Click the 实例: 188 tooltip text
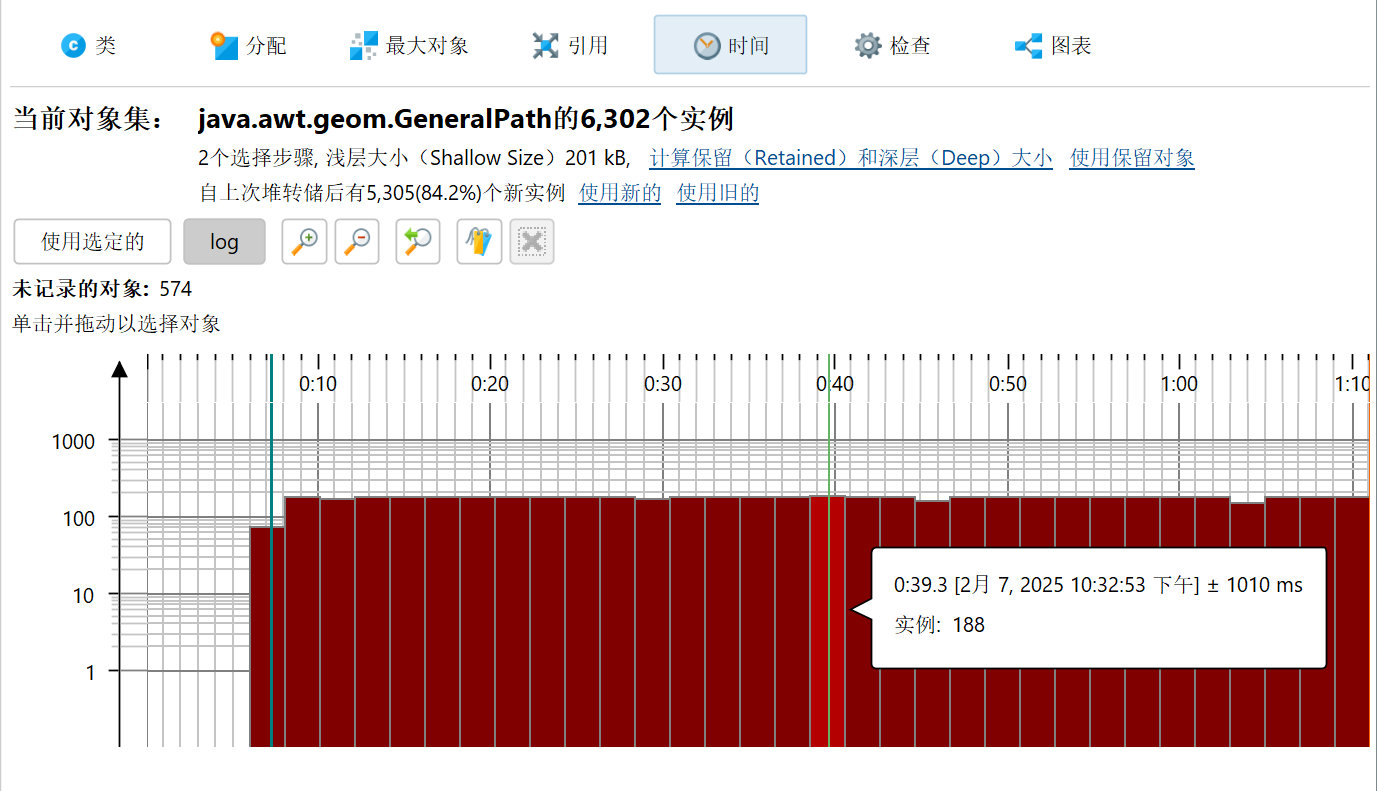This screenshot has height=791, width=1377. click(x=939, y=625)
